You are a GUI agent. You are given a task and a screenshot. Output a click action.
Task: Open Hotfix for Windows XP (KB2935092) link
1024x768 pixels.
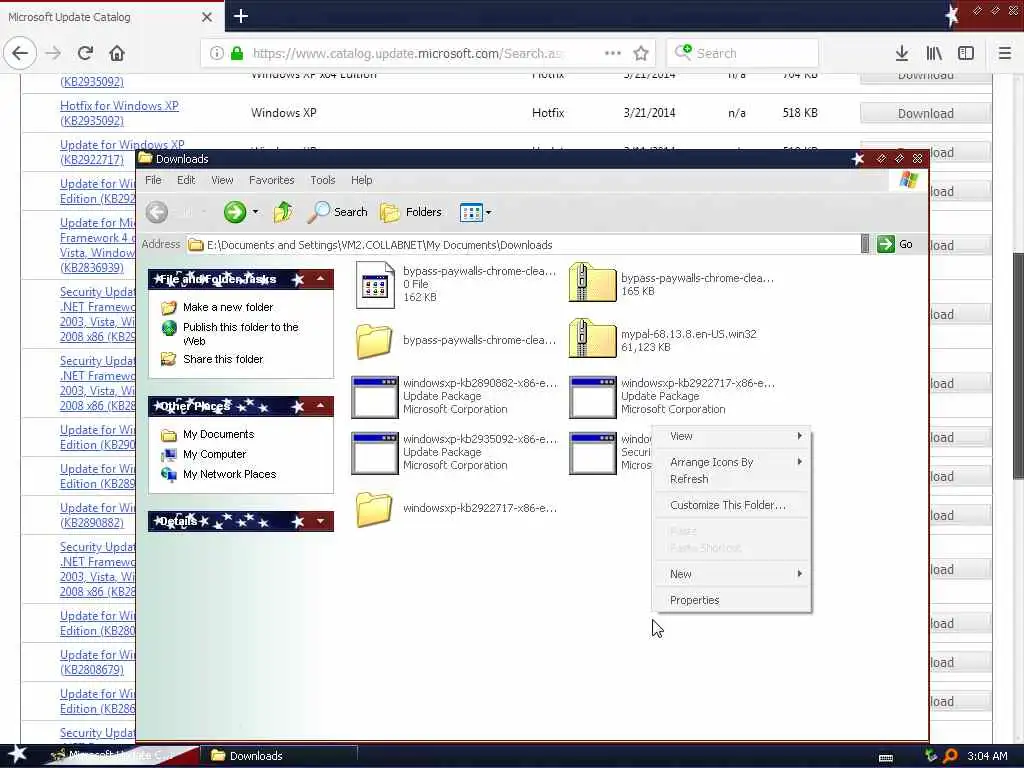119,113
